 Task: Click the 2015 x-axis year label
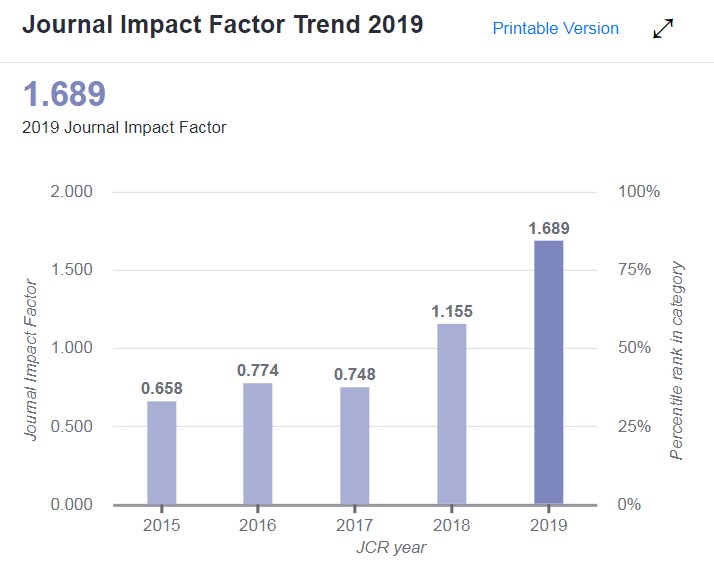[162, 525]
